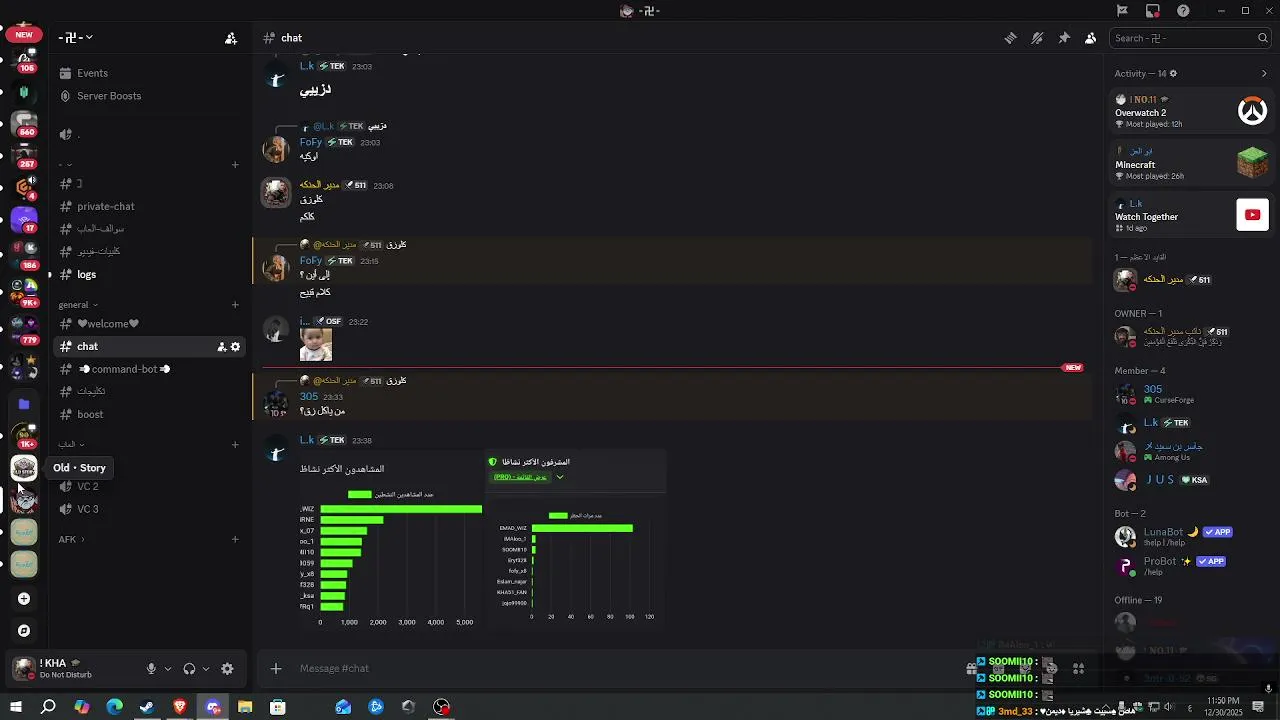Click create invite icon on chat channel
This screenshot has height=720, width=1280.
click(221, 347)
